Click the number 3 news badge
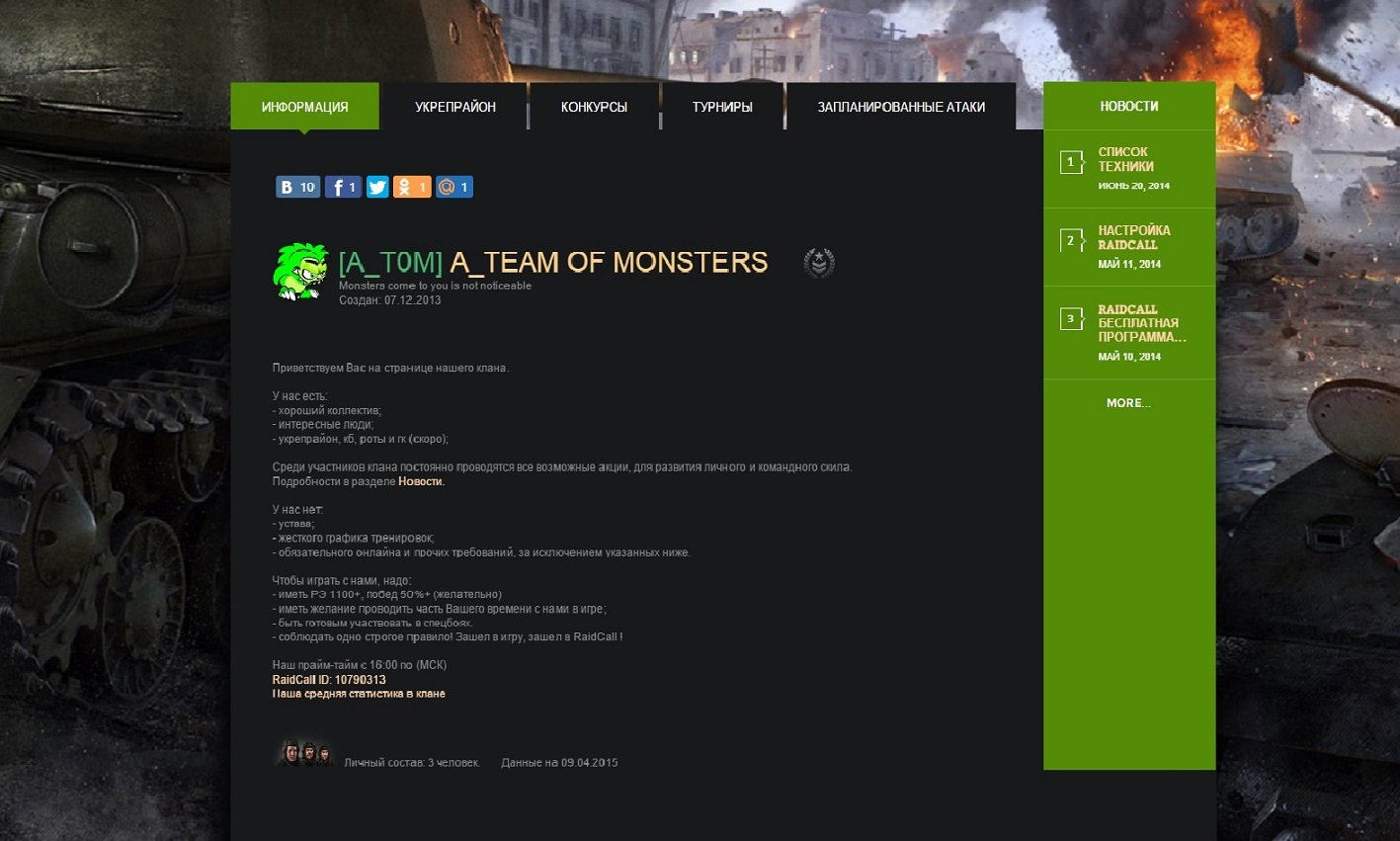Image resolution: width=1400 pixels, height=841 pixels. [1071, 318]
